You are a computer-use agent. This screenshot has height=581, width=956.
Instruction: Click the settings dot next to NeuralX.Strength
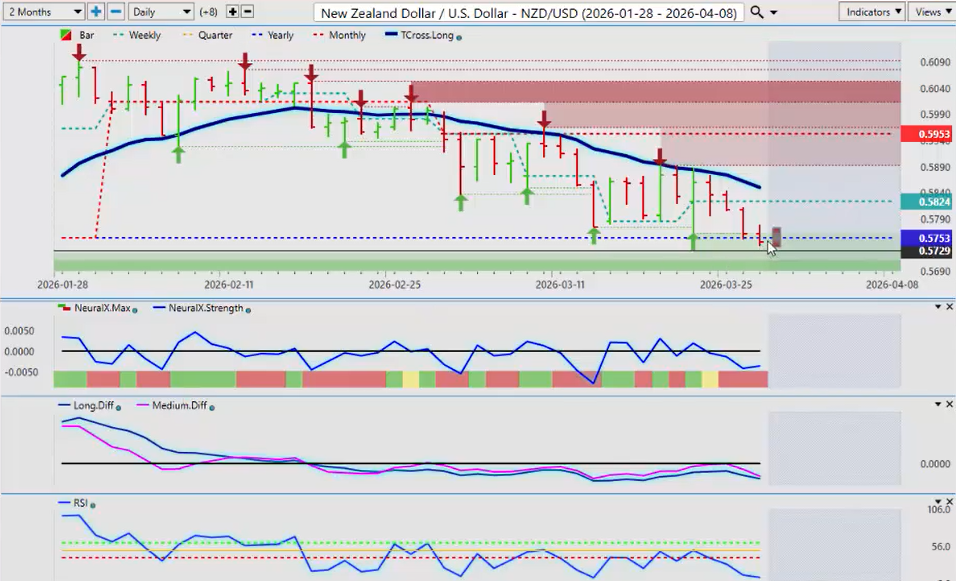(x=247, y=309)
